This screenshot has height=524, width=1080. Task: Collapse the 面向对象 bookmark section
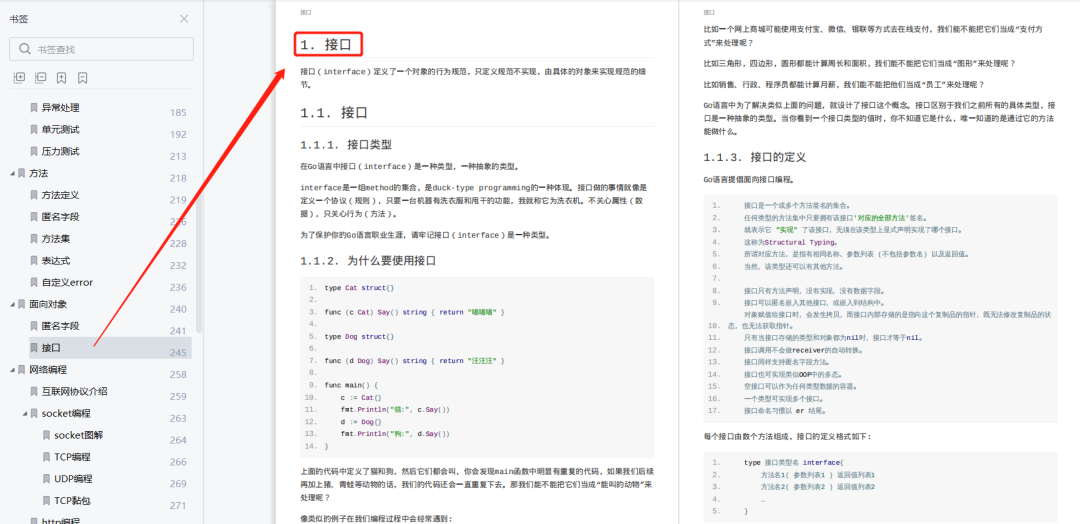click(12, 304)
